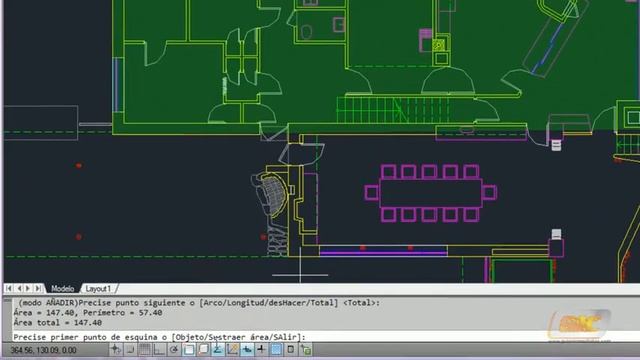
Task: Go to next layout tab arrow
Action: pyautogui.click(x=28, y=289)
